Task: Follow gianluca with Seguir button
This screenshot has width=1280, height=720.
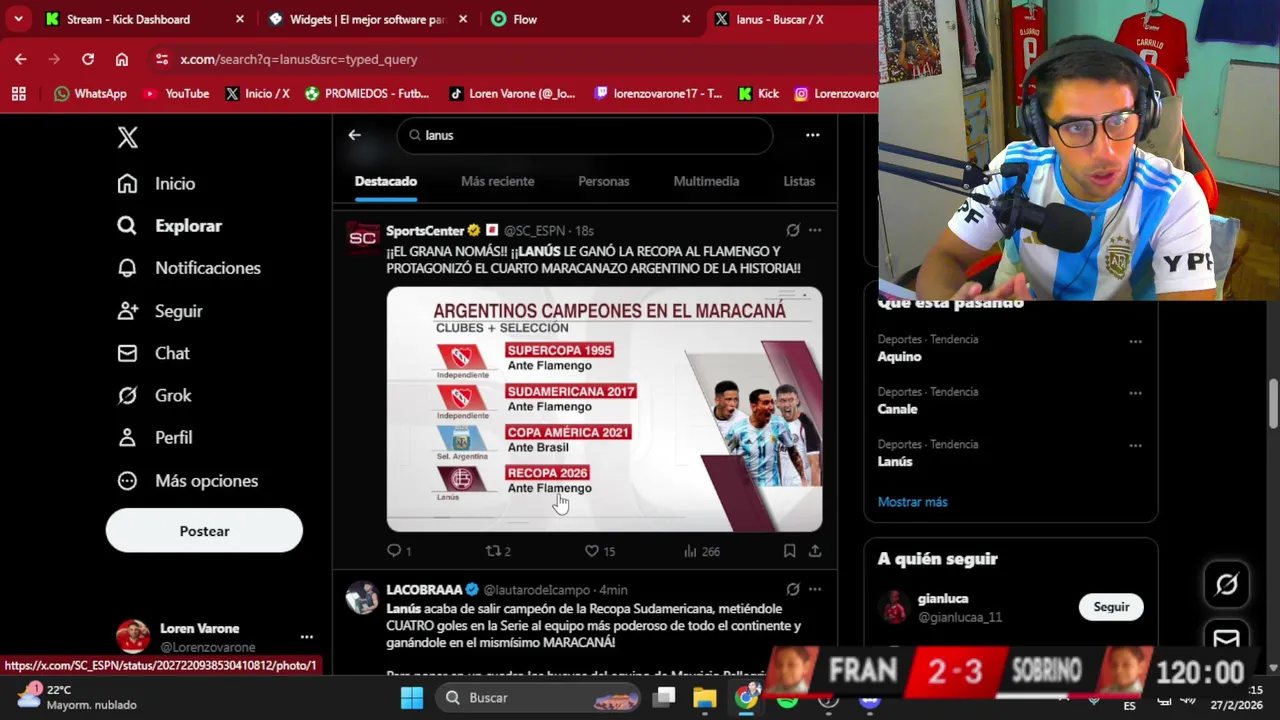Action: [1111, 607]
